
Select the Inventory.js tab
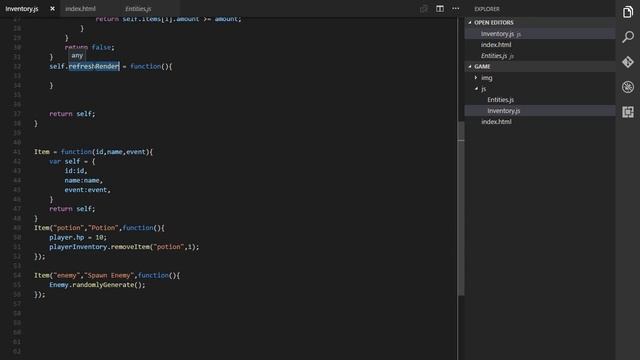22,9
